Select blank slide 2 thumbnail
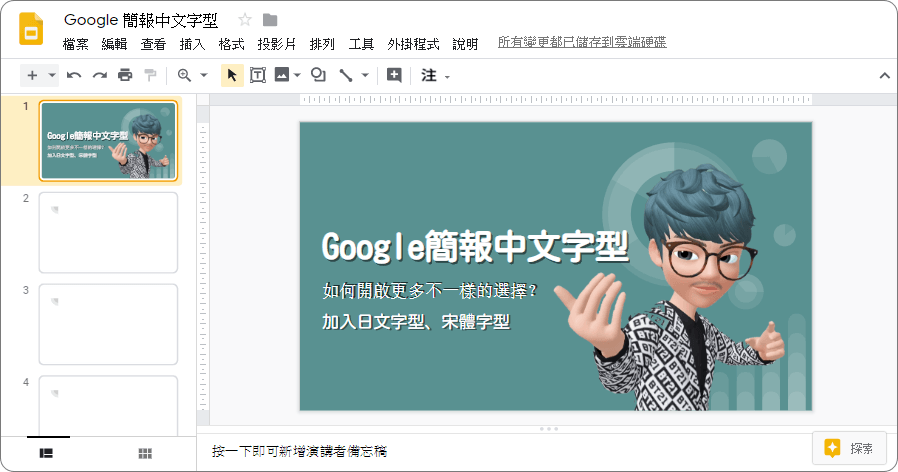 (x=108, y=233)
